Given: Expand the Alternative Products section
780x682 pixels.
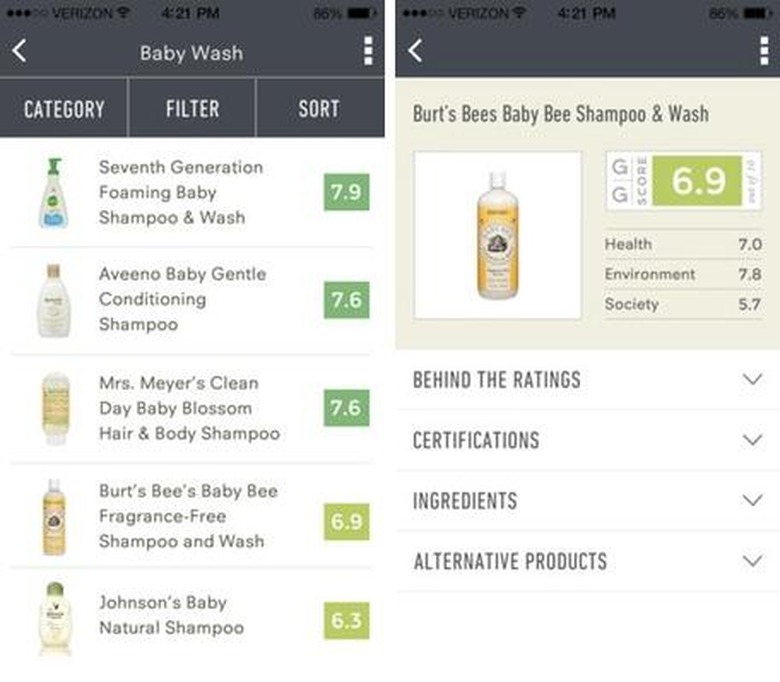Looking at the screenshot, I should point(588,561).
